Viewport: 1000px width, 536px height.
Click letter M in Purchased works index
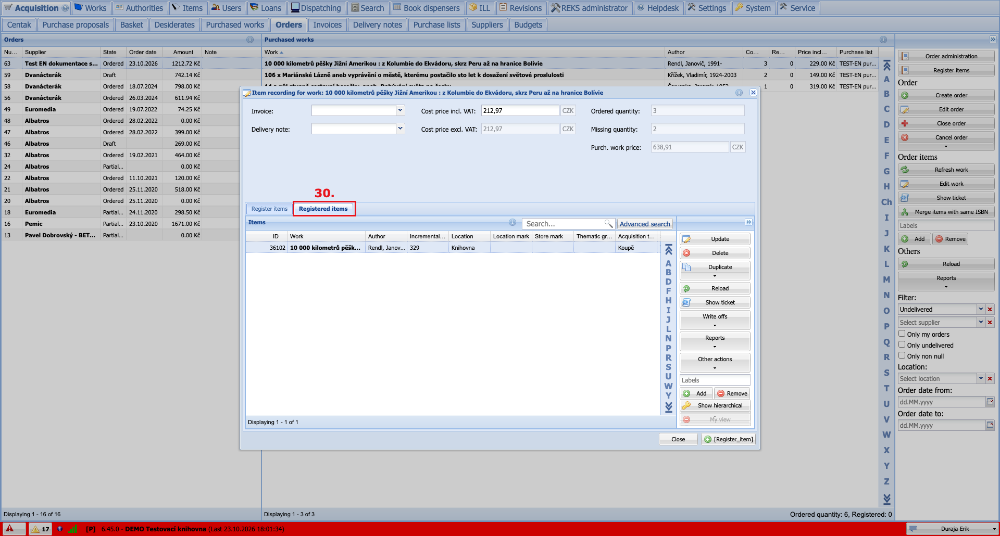886,279
